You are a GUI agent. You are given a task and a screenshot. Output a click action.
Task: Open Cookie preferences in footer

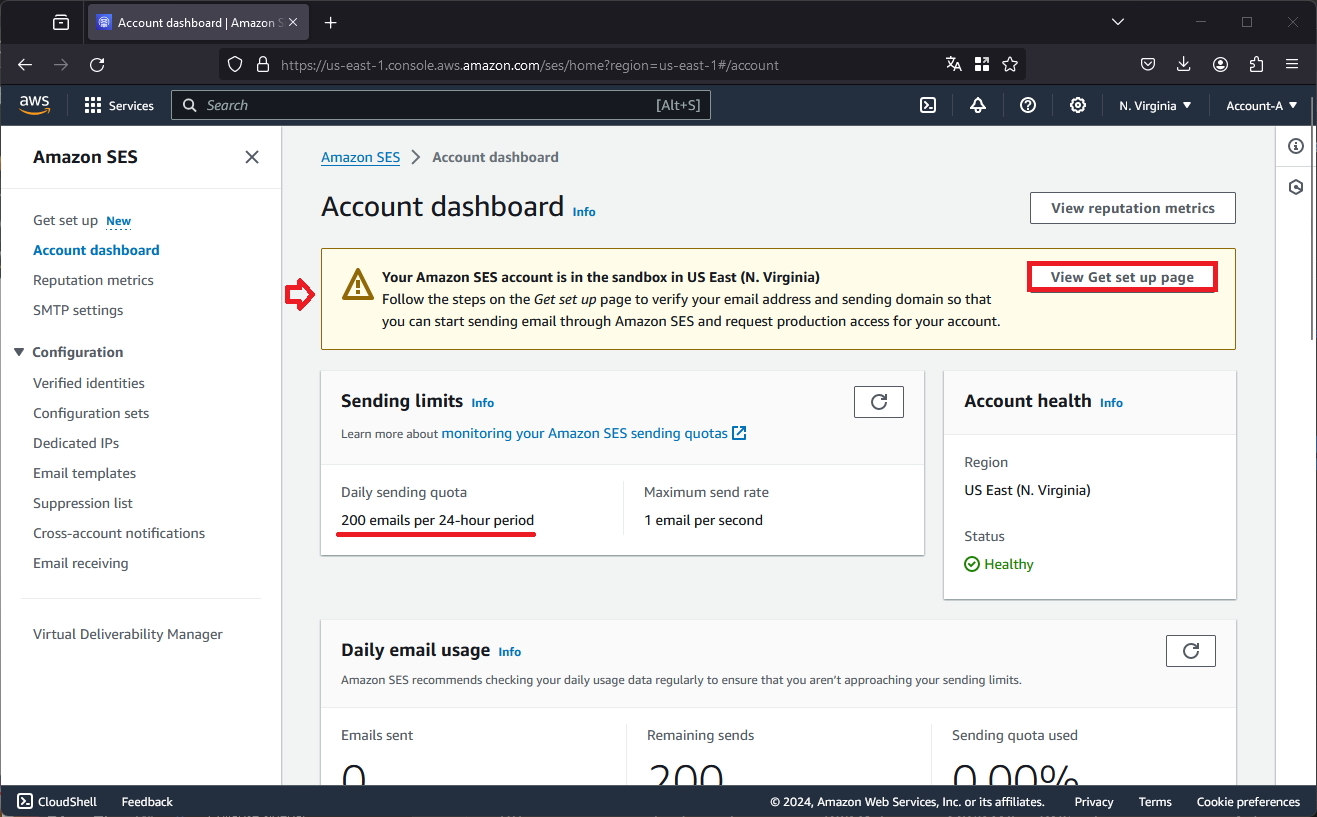(x=1248, y=802)
